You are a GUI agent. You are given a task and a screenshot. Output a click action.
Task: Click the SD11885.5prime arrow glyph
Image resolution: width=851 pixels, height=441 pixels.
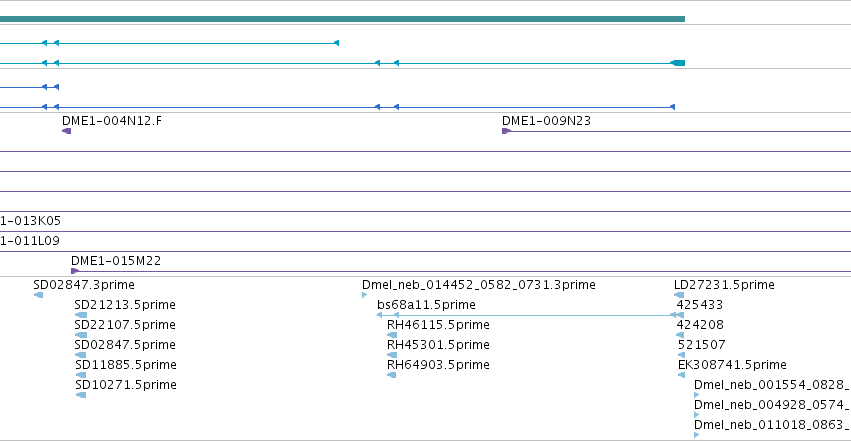click(81, 375)
